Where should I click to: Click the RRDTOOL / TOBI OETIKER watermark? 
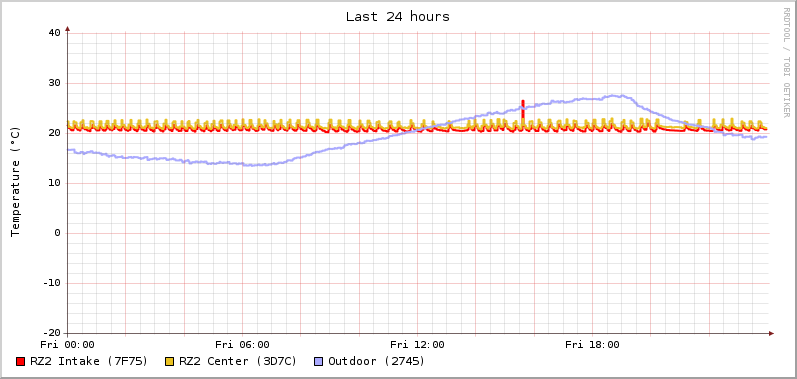pyautogui.click(x=786, y=62)
